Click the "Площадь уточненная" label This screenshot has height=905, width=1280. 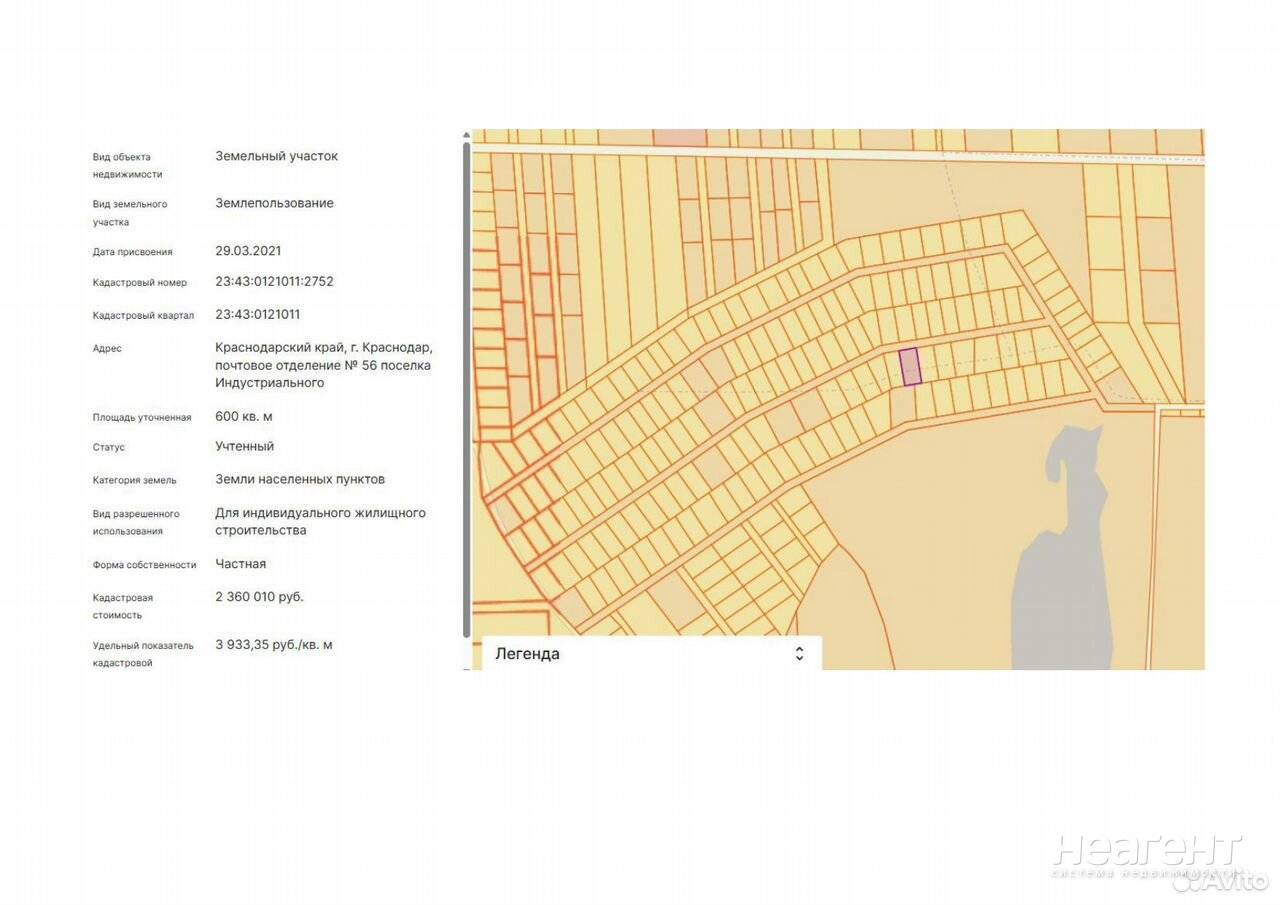tap(142, 418)
